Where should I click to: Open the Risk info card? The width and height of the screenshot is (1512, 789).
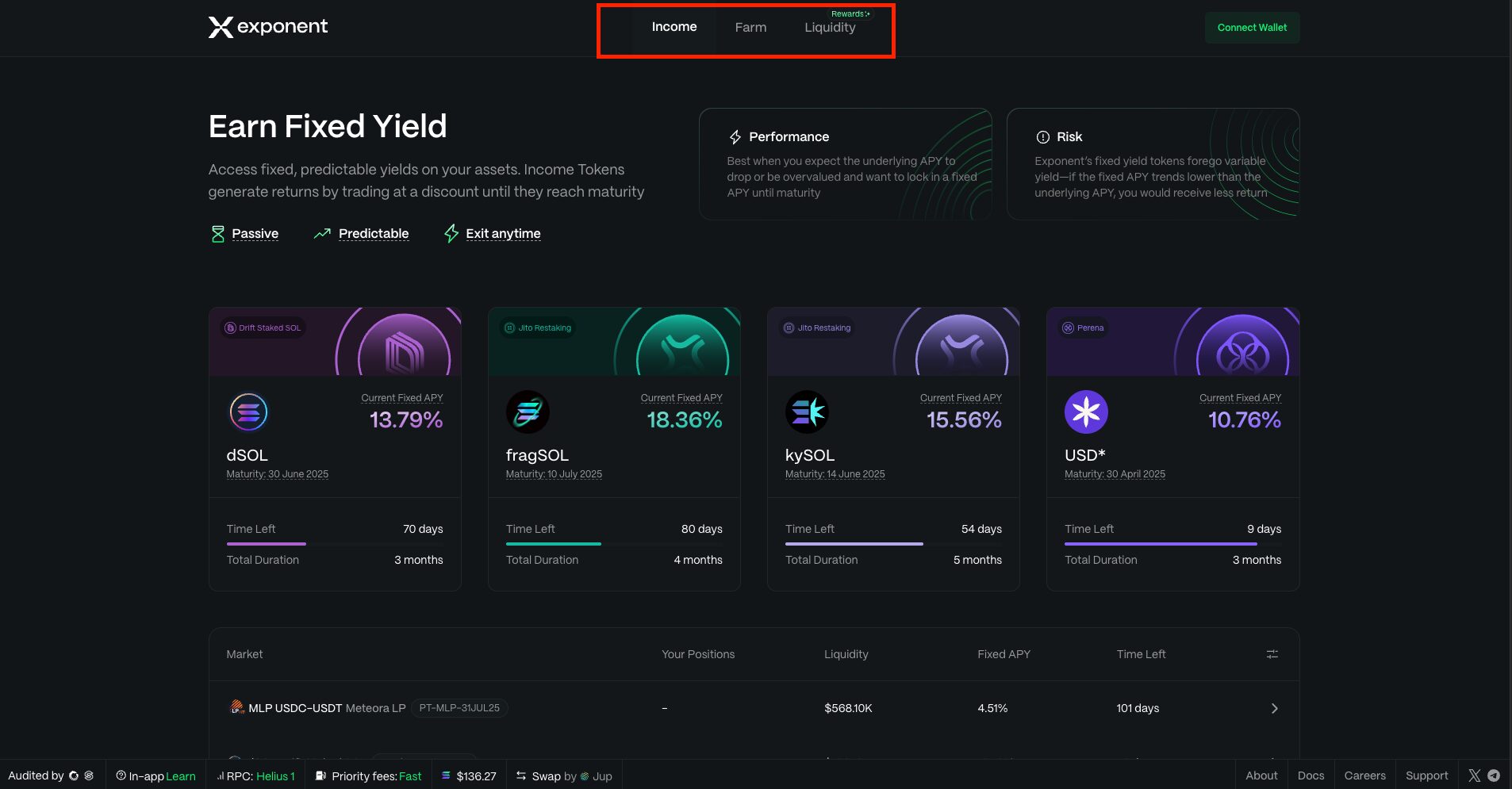(1153, 164)
